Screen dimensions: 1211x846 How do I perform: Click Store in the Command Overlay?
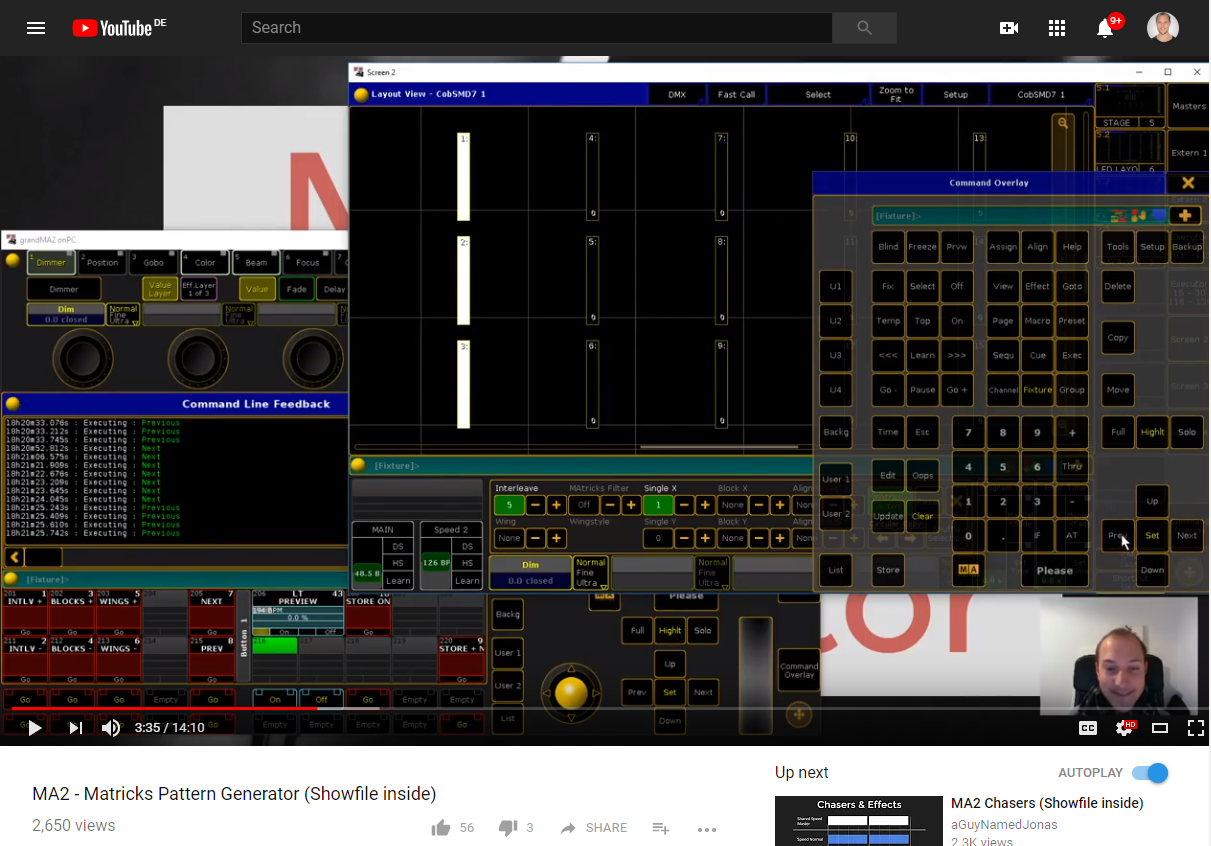pos(888,571)
